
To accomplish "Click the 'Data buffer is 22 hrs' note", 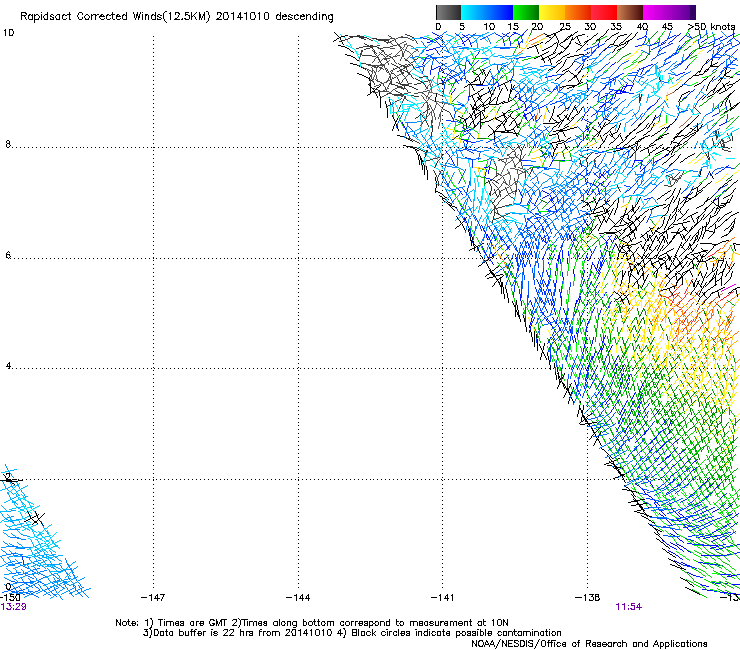I will pyautogui.click(x=352, y=633).
